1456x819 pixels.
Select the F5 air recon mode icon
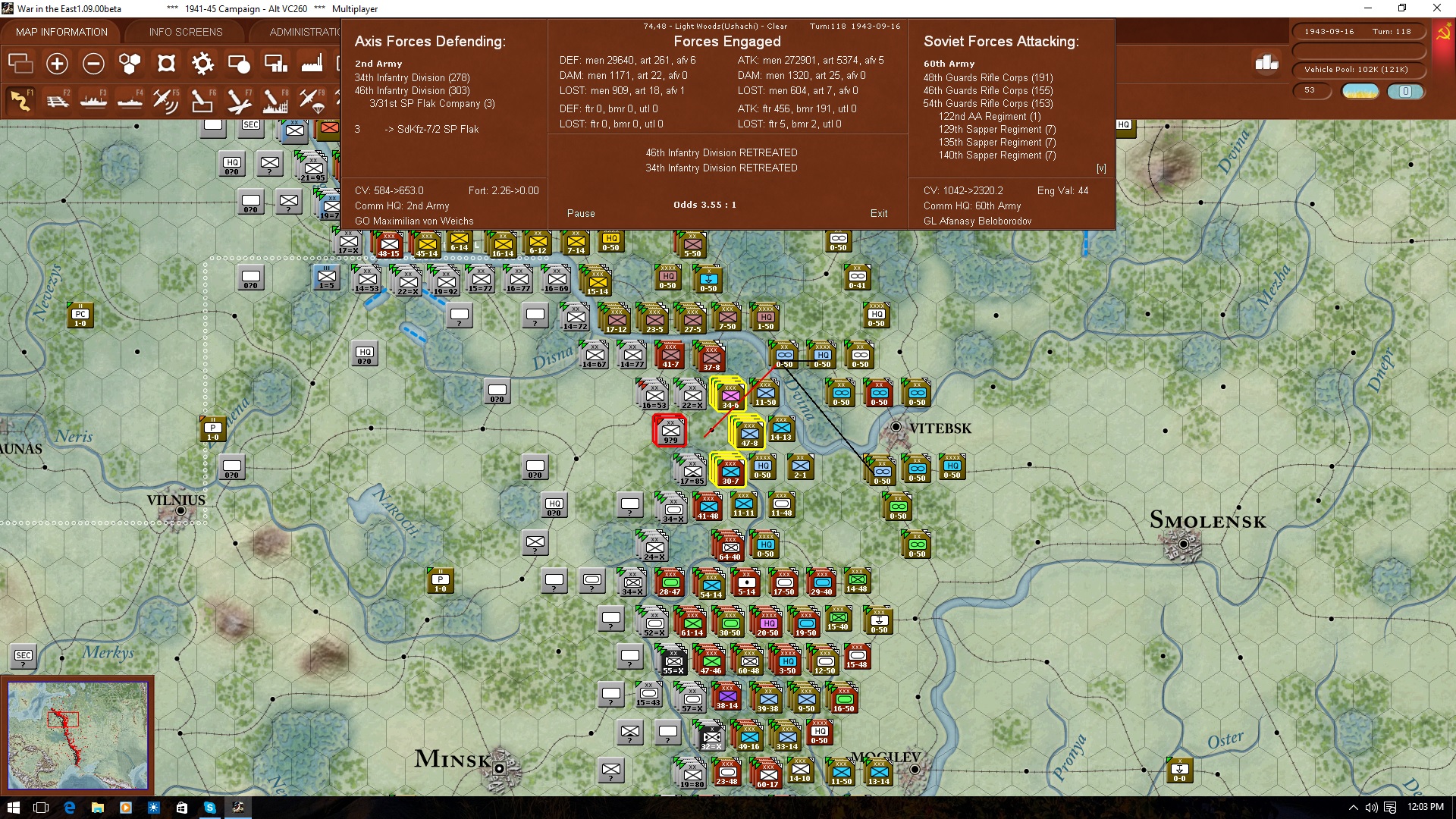(x=165, y=100)
